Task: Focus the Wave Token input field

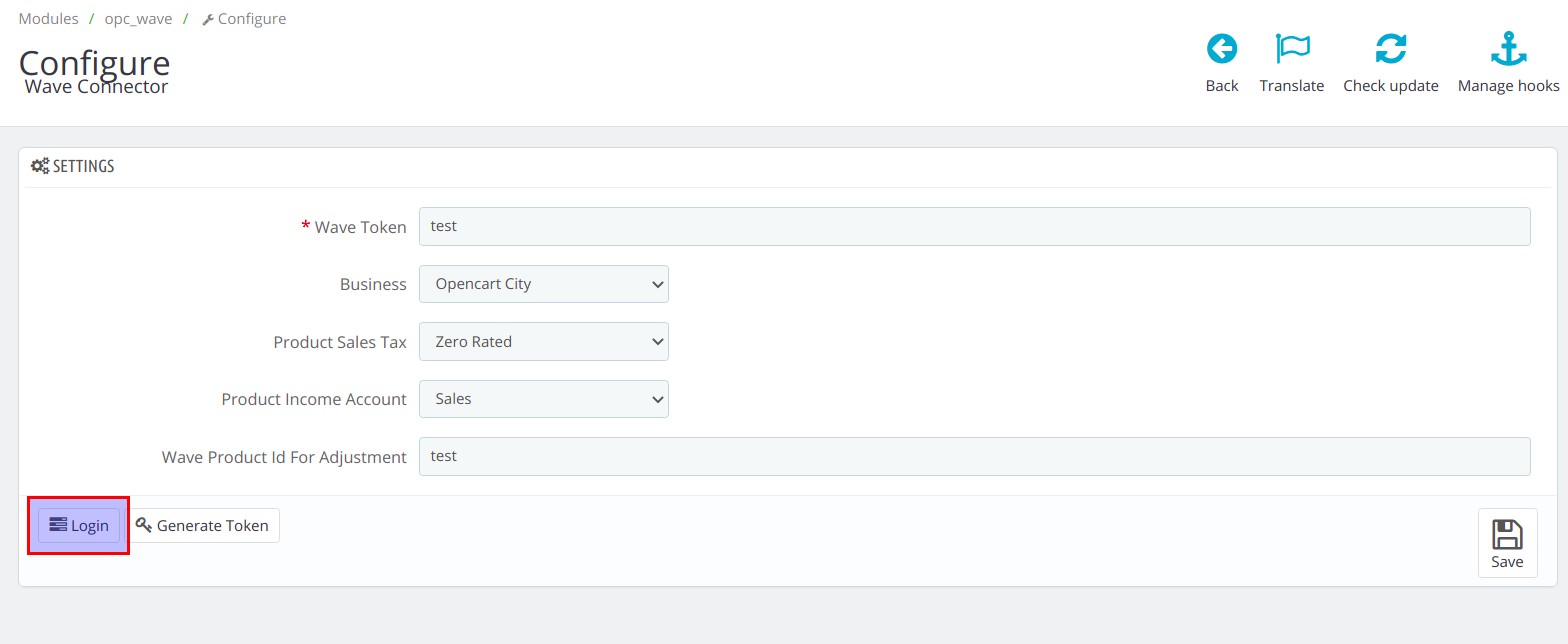Action: (x=974, y=226)
